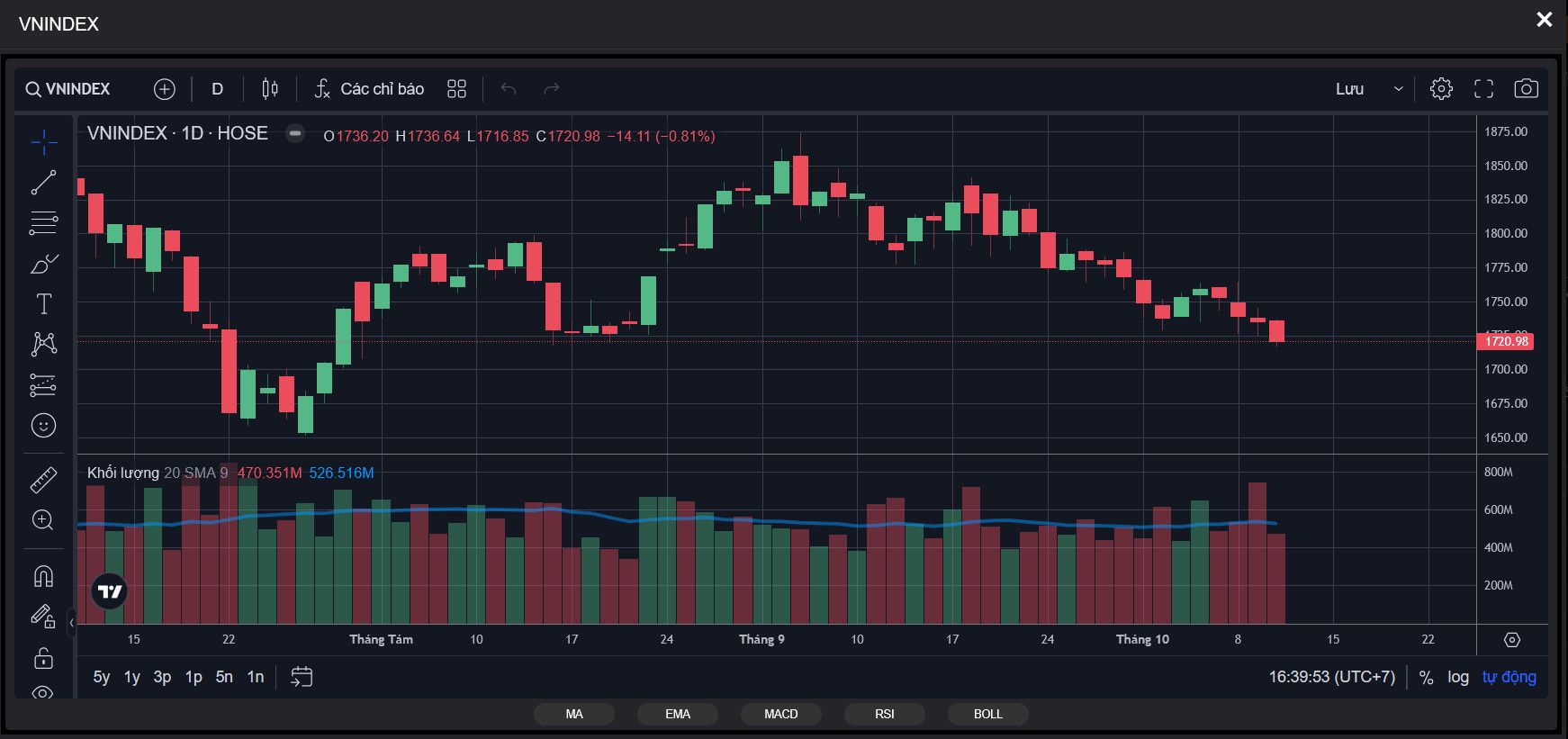Open price scale settings at axis corner
Viewport: 1568px width, 739px height.
pos(1512,639)
